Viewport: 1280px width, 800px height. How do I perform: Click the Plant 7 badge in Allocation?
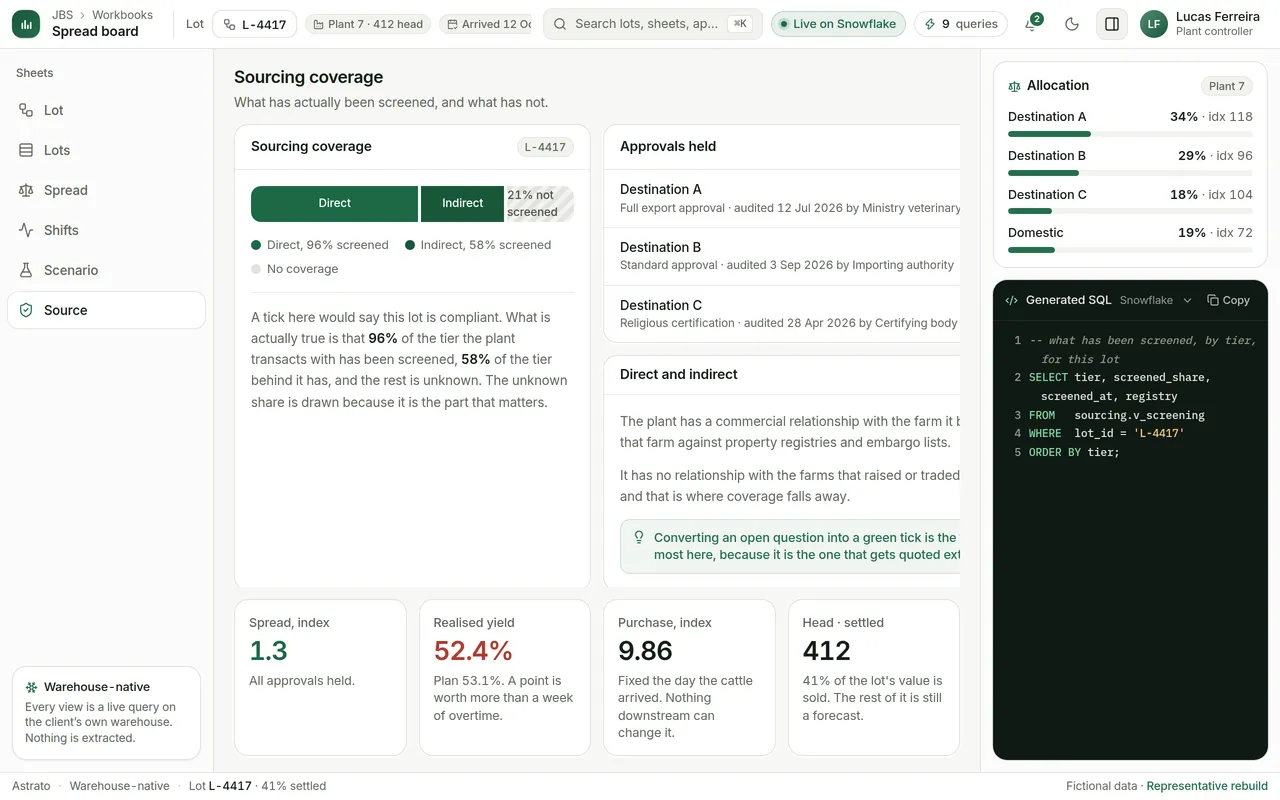1226,86
